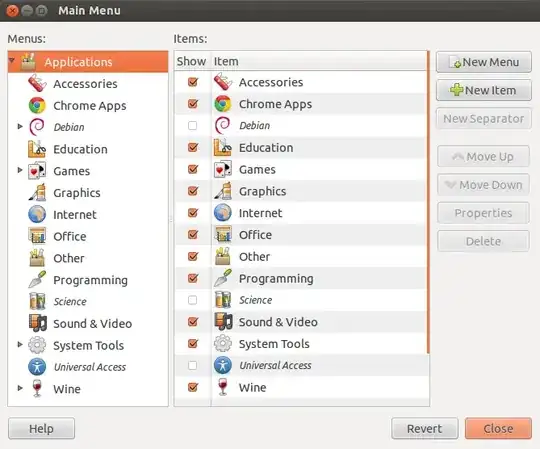Click the Move Down button
The width and height of the screenshot is (540, 449).
click(484, 185)
